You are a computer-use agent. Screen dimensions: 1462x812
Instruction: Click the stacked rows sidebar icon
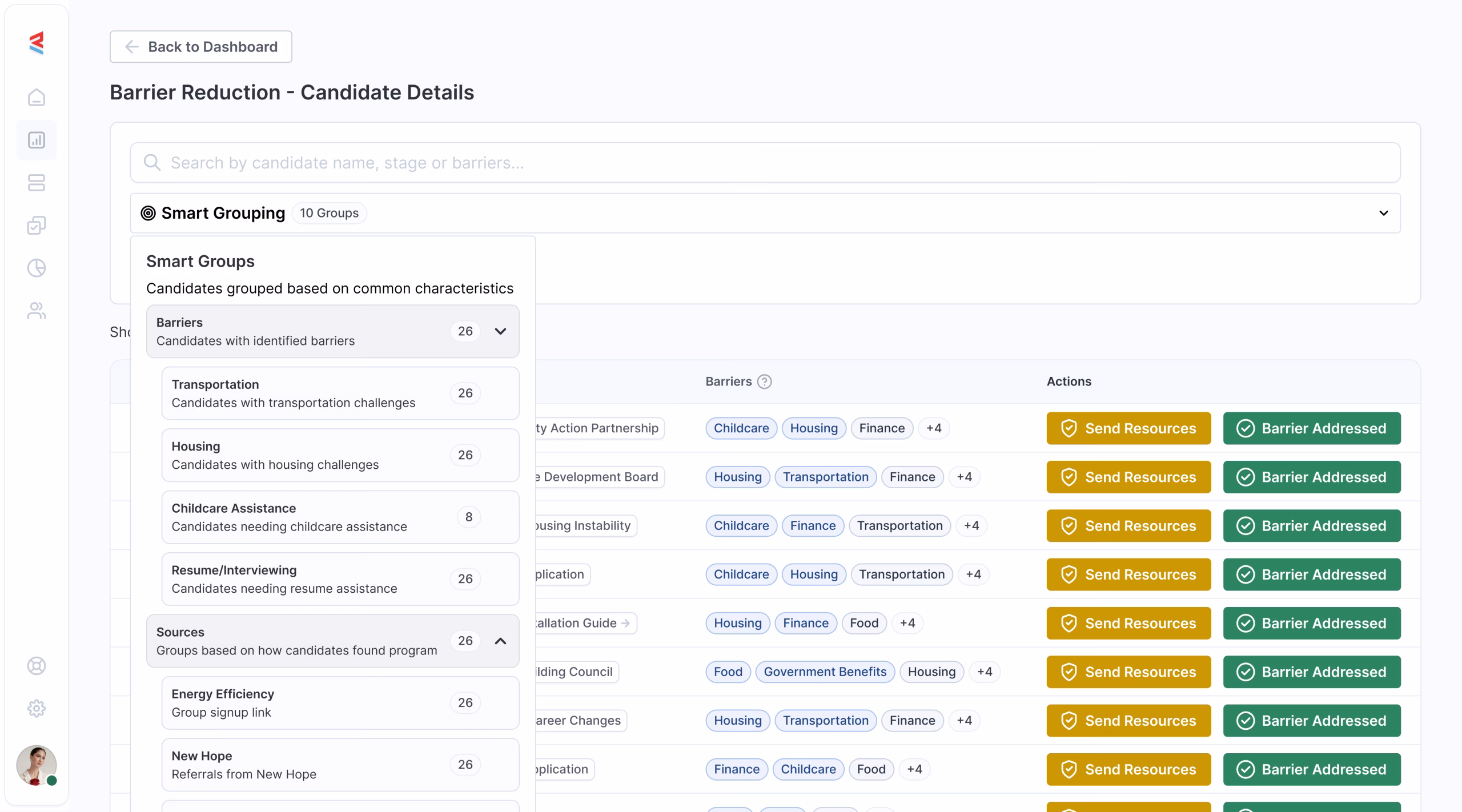click(37, 183)
